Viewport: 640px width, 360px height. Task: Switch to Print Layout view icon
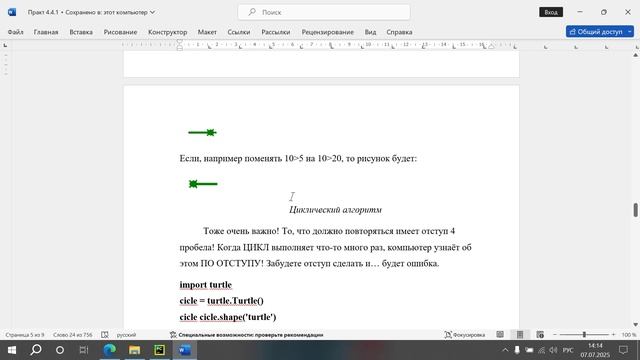point(520,335)
